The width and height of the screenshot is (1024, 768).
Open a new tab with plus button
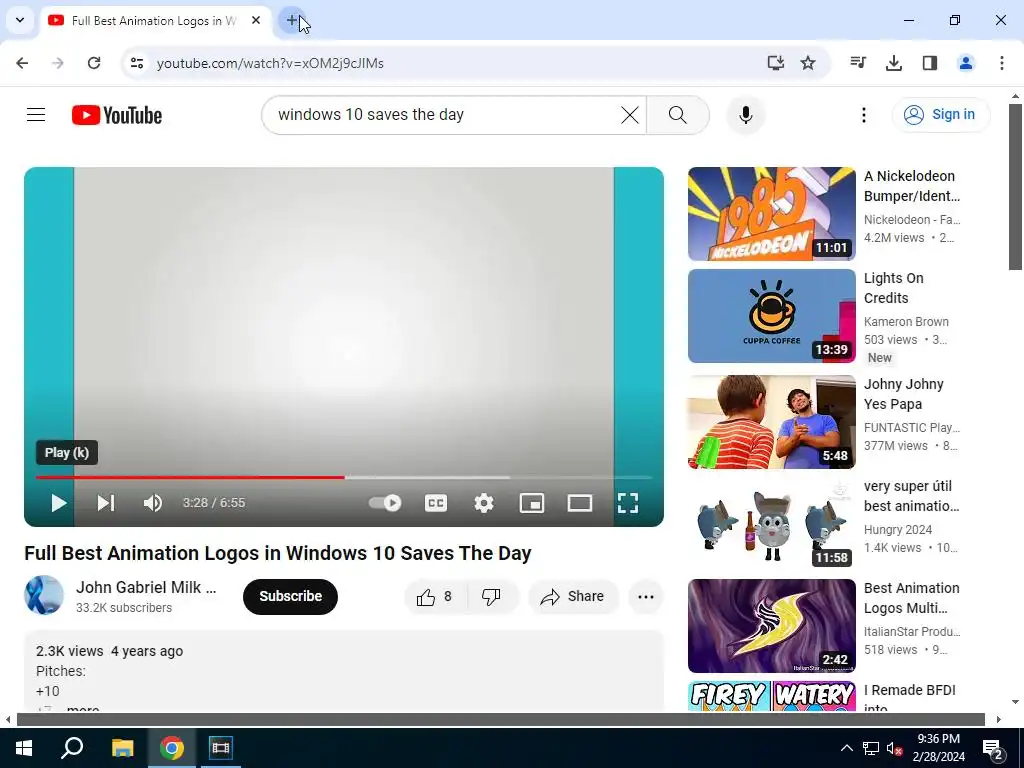coord(292,20)
